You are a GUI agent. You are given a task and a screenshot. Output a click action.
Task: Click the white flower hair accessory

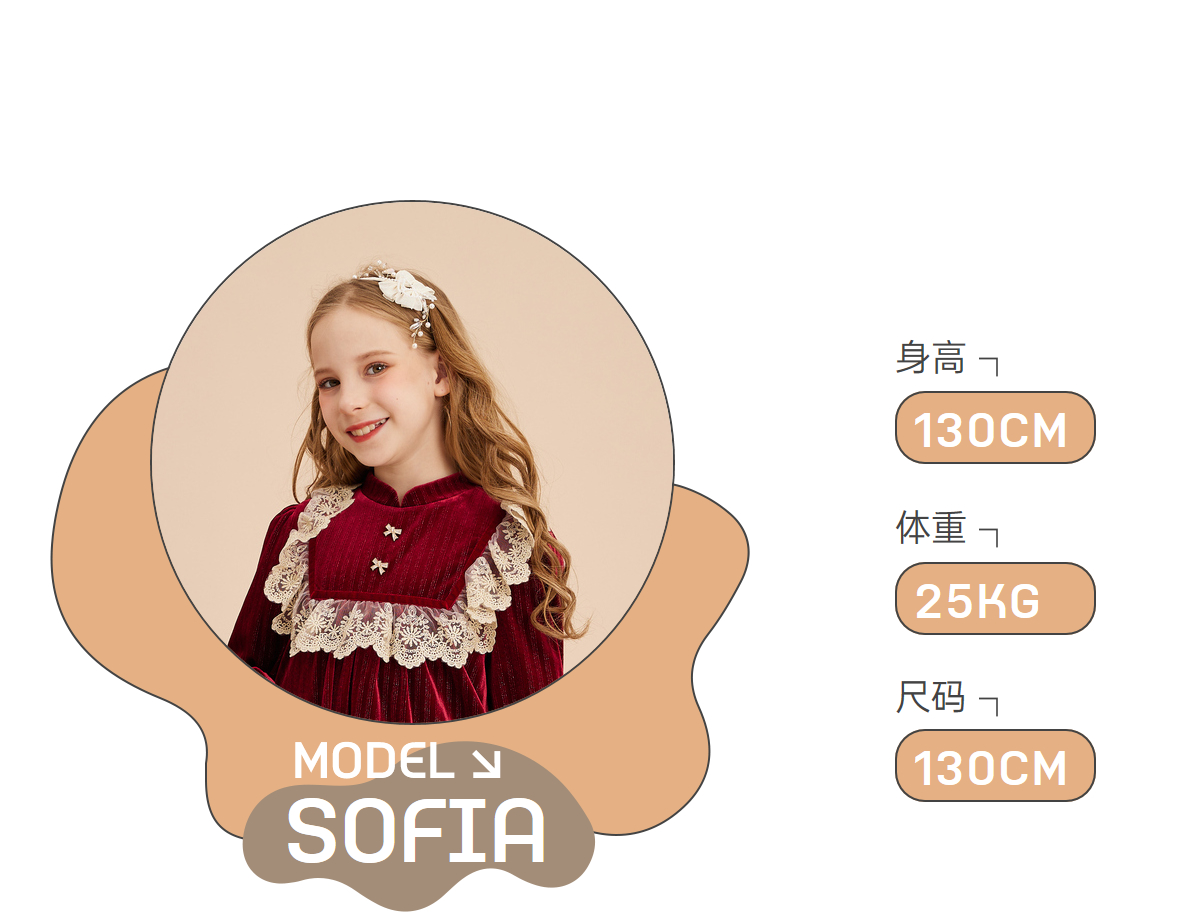point(407,289)
